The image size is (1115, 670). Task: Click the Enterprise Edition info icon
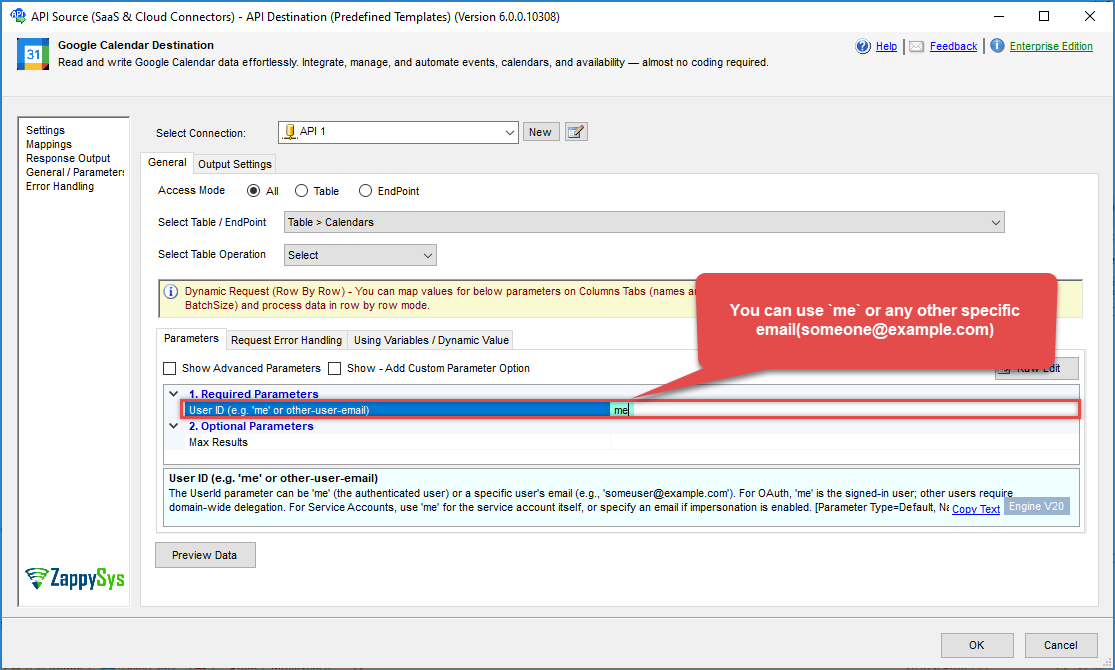(x=997, y=46)
